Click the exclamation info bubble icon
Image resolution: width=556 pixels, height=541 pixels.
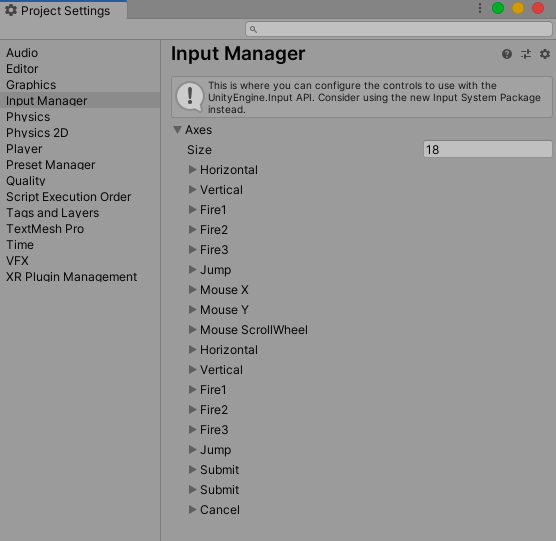[x=190, y=97]
